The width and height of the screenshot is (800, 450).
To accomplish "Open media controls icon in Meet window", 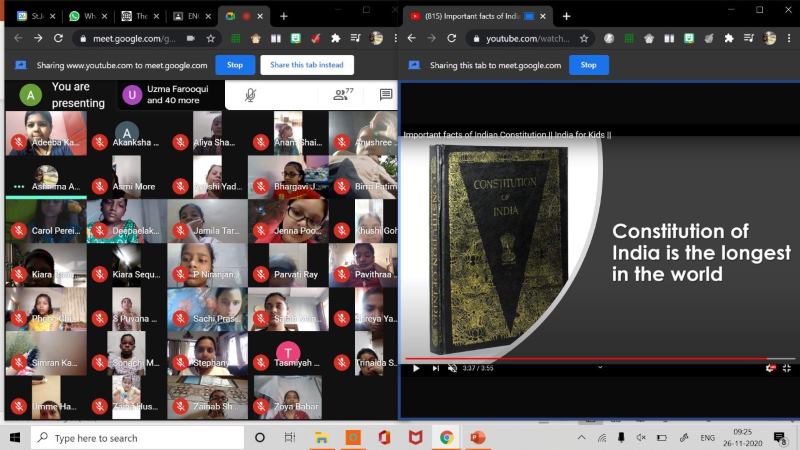I will point(355,38).
